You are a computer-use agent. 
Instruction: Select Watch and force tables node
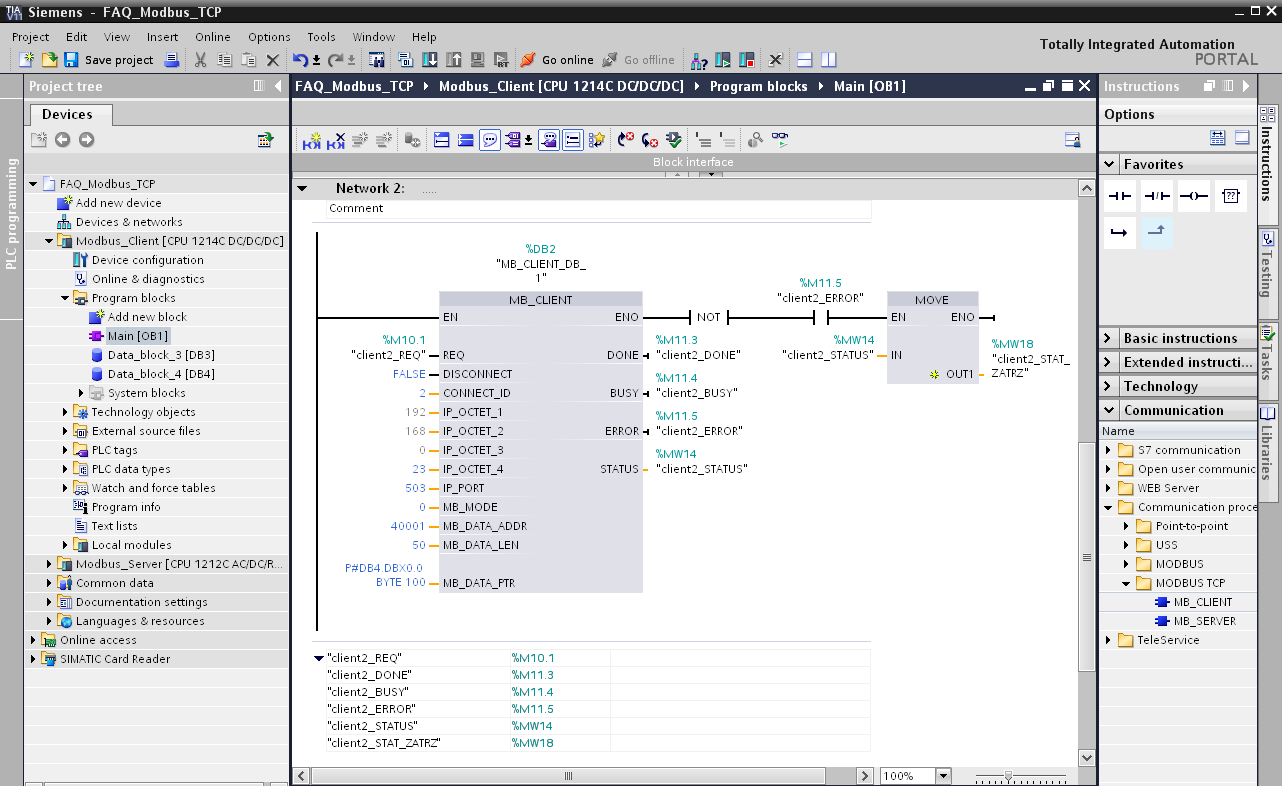pos(153,488)
